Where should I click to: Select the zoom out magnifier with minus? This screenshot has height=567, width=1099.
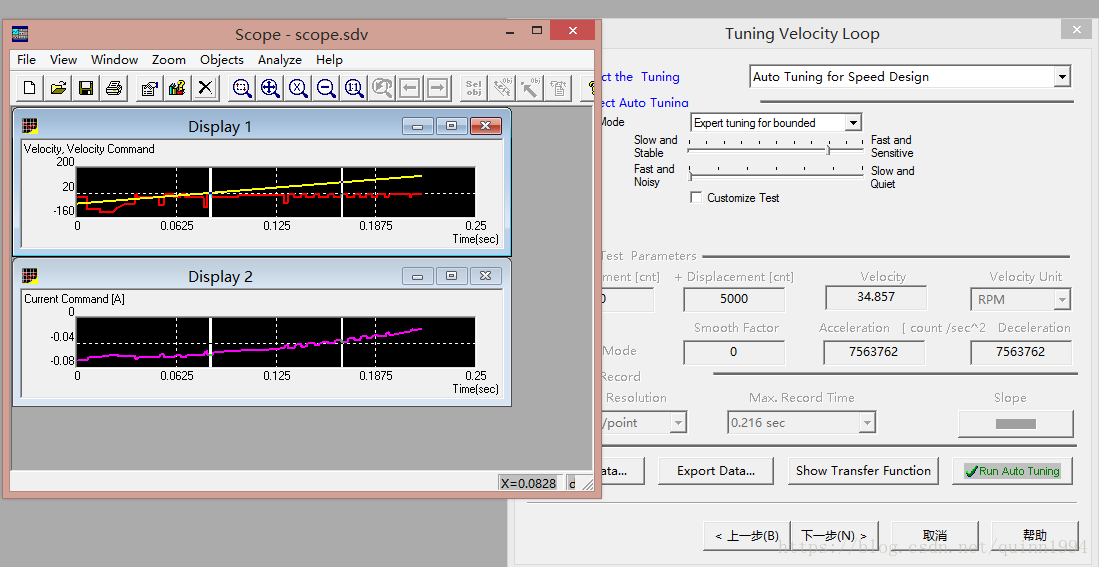click(326, 88)
